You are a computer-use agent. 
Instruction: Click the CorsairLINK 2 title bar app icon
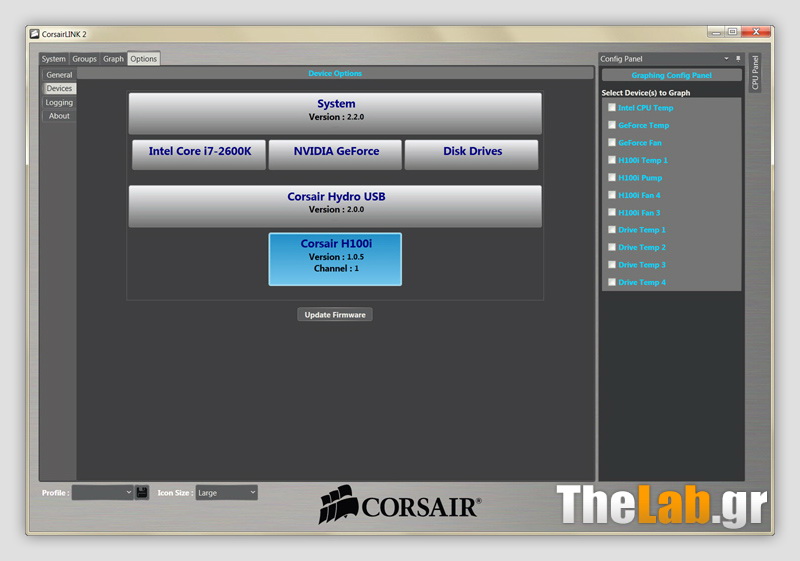pyautogui.click(x=35, y=34)
